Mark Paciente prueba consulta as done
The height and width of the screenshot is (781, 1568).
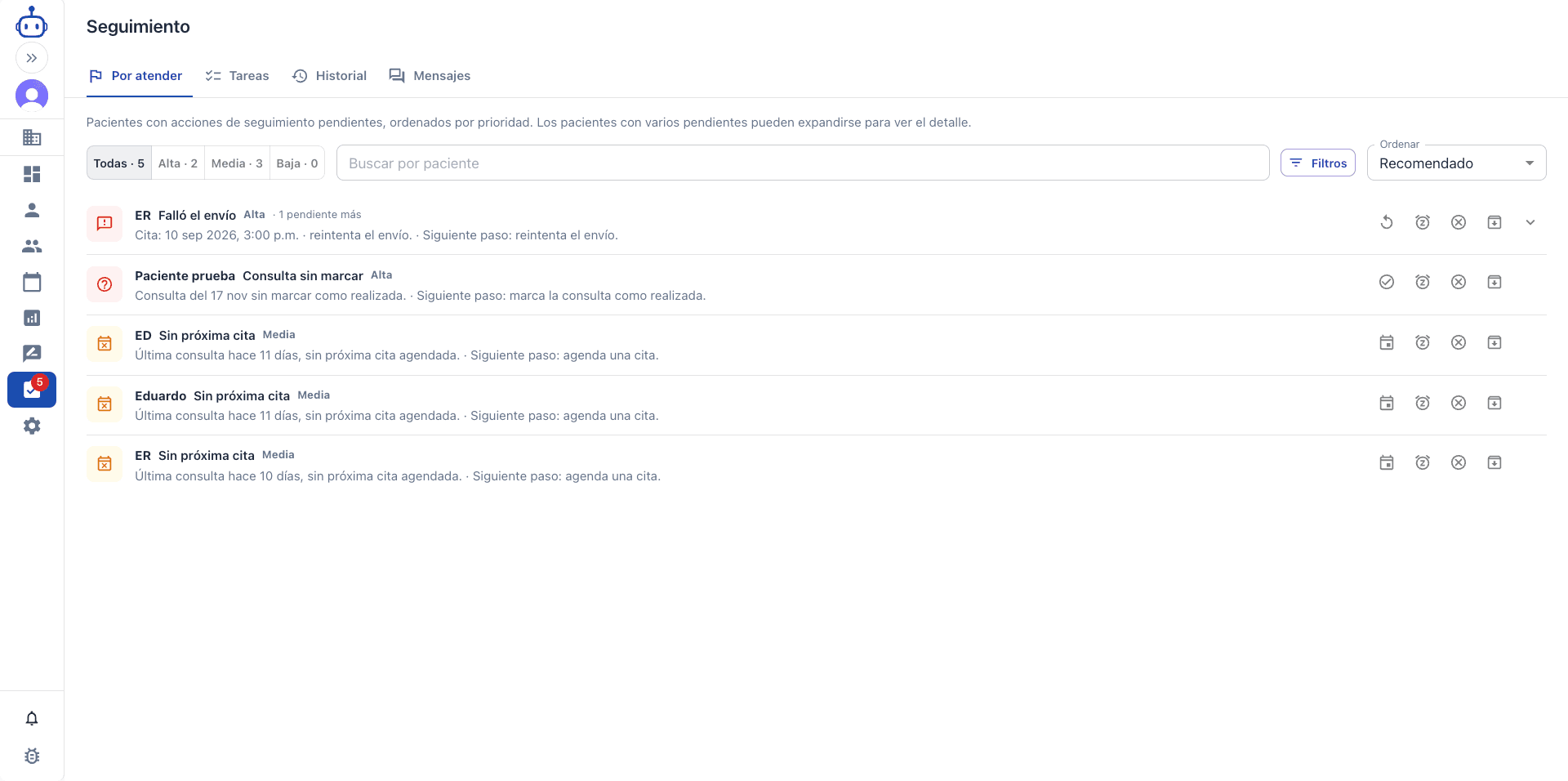pos(1387,282)
